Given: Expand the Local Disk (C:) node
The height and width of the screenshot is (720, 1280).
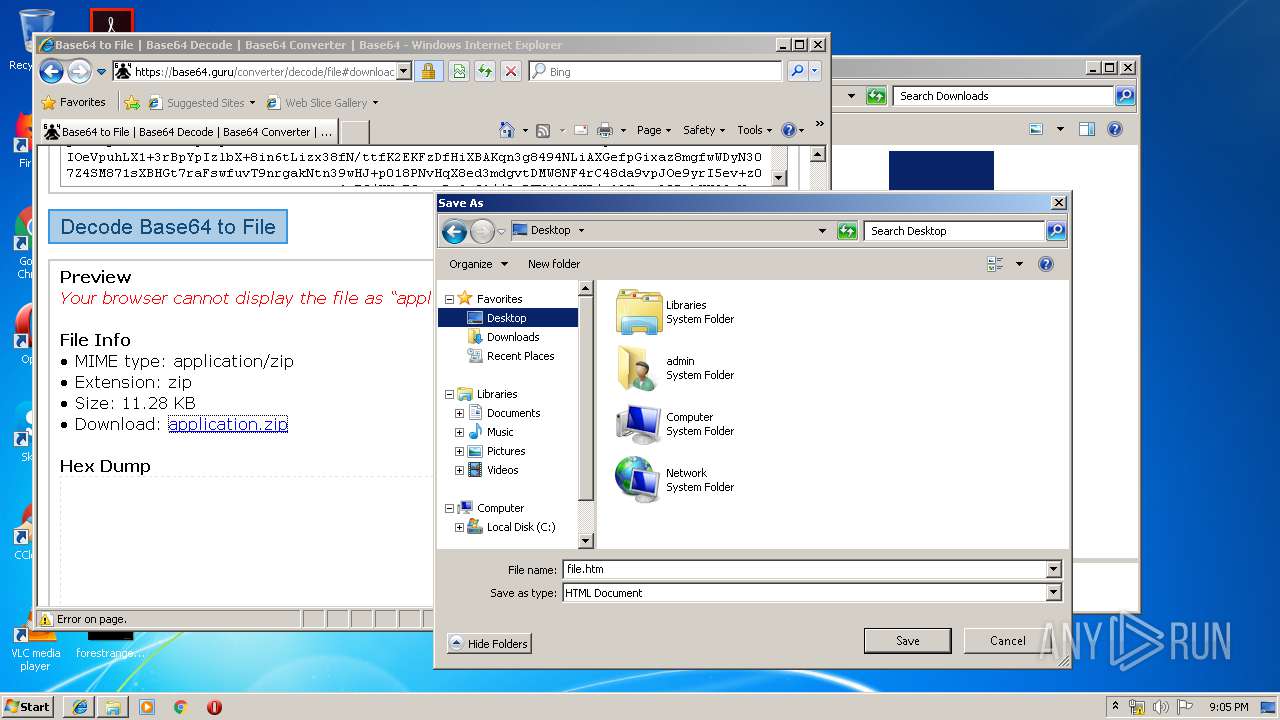Looking at the screenshot, I should tap(459, 527).
